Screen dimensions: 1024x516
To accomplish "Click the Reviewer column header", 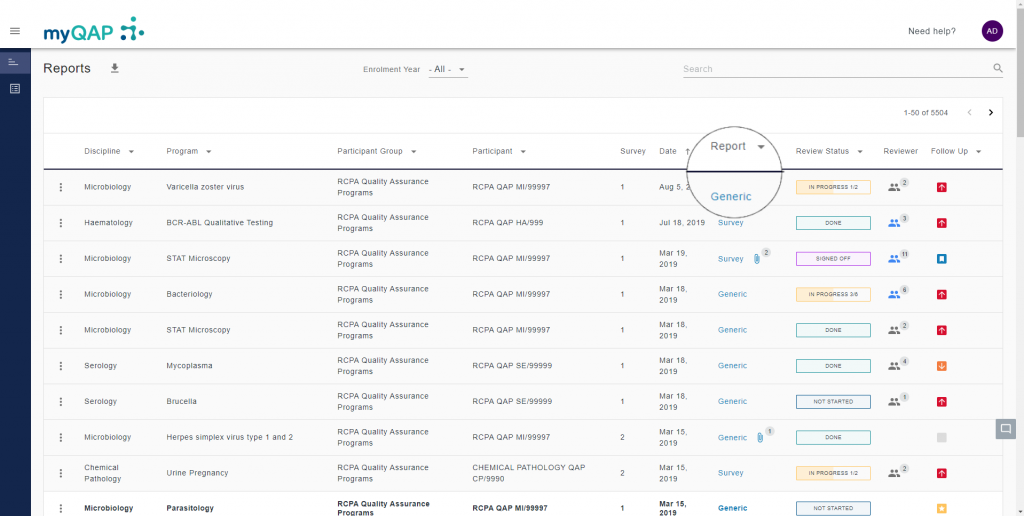I will pos(901,151).
